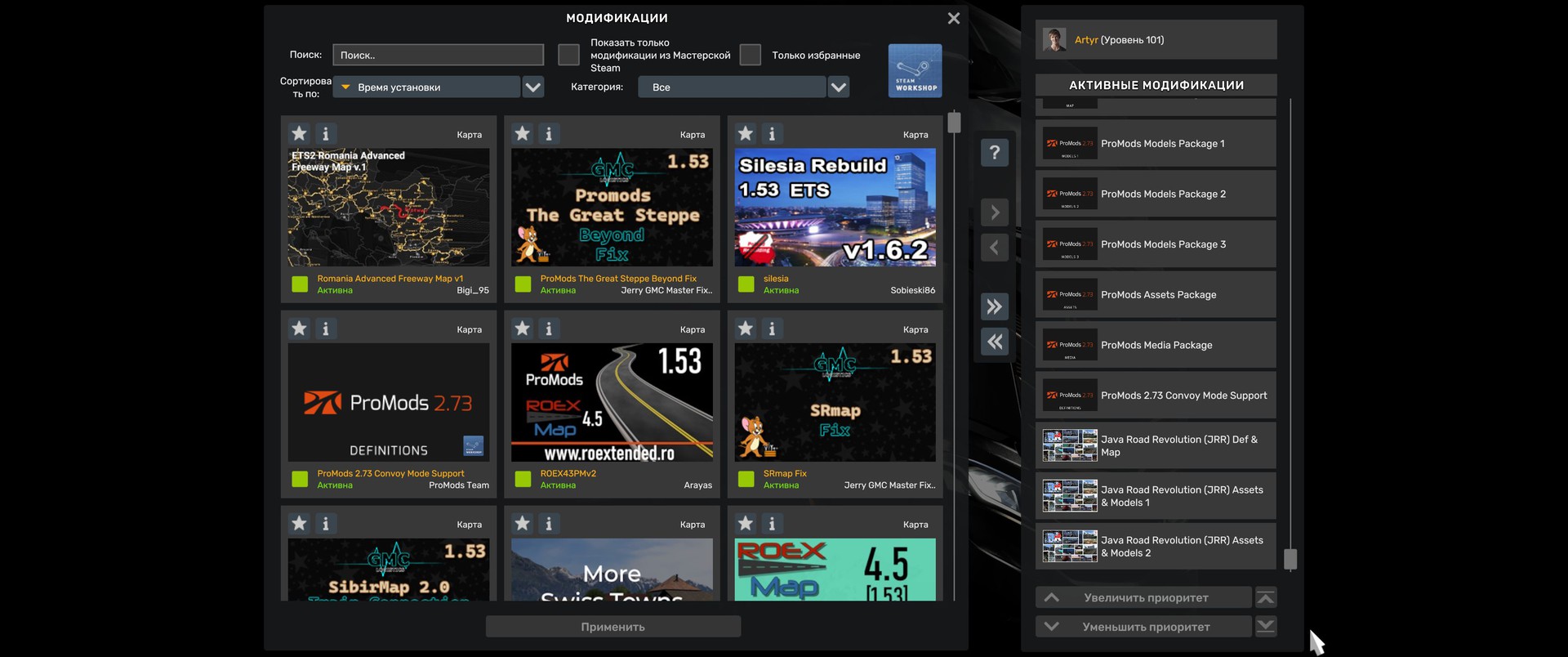Show info for the ROEX Map 4.5 mod
1568x657 pixels.
click(x=772, y=523)
